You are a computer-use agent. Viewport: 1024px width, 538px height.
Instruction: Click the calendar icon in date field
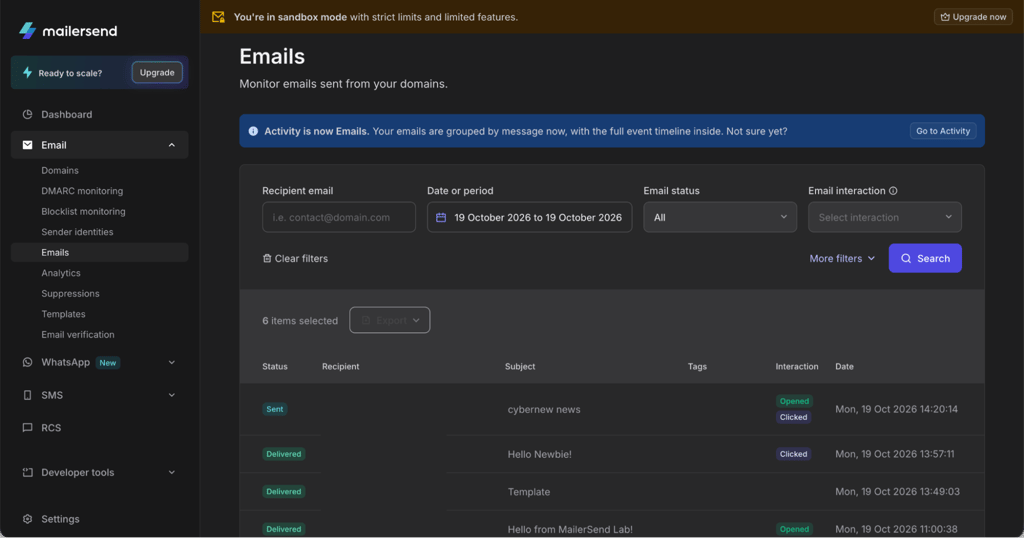[441, 217]
